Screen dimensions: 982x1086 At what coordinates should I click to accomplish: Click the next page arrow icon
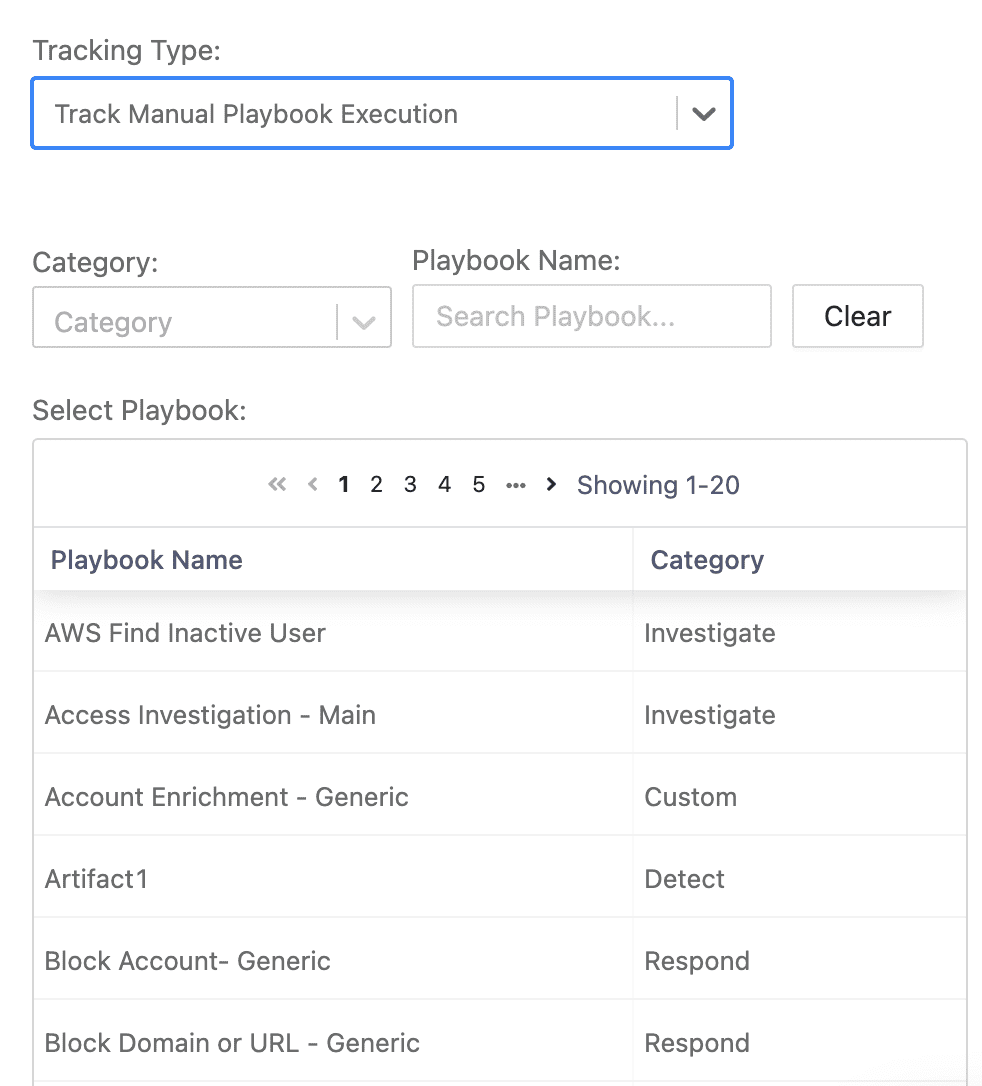[x=551, y=484]
